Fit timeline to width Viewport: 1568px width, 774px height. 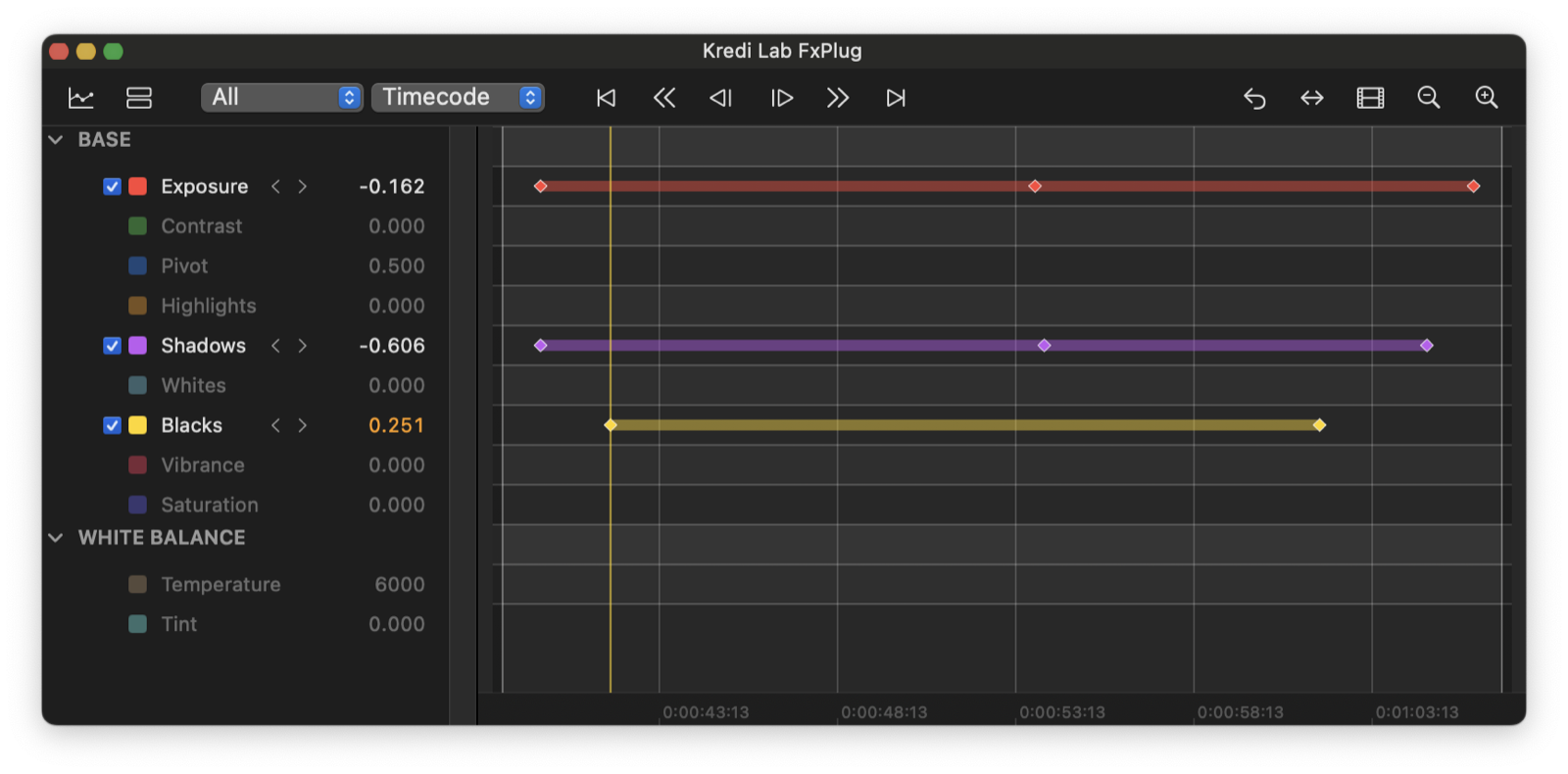click(x=1312, y=98)
